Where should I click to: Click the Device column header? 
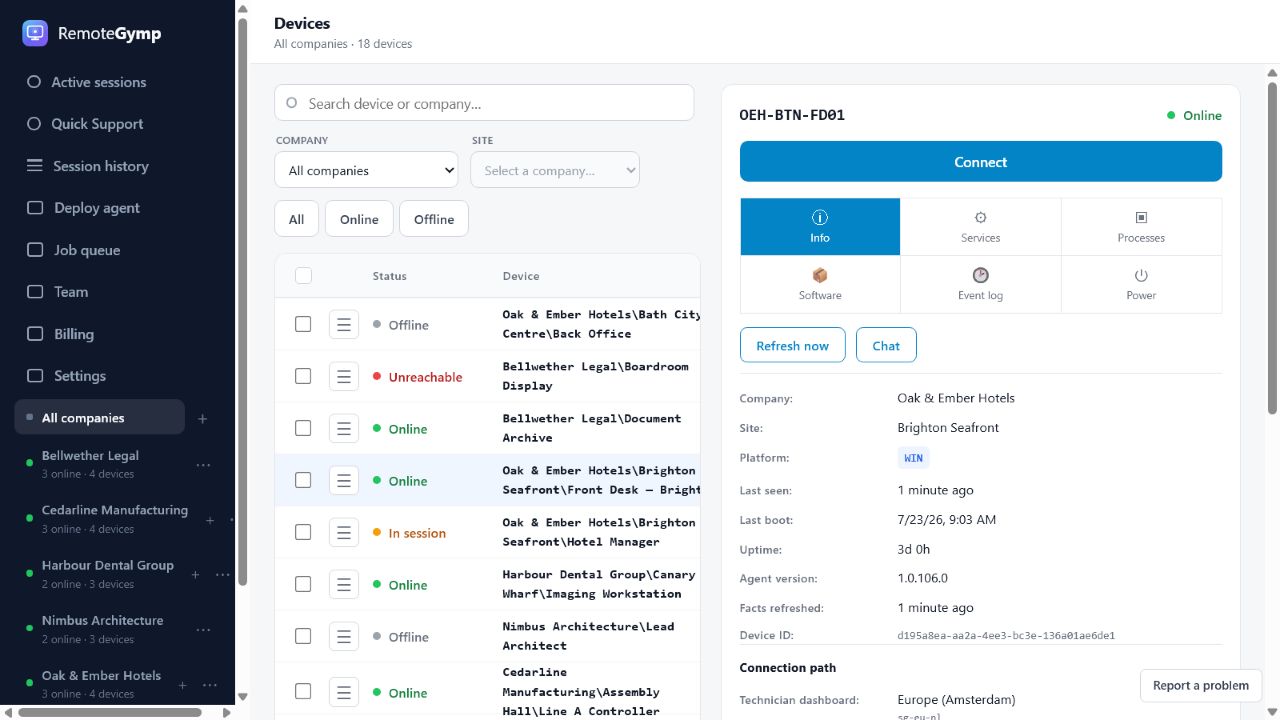521,276
